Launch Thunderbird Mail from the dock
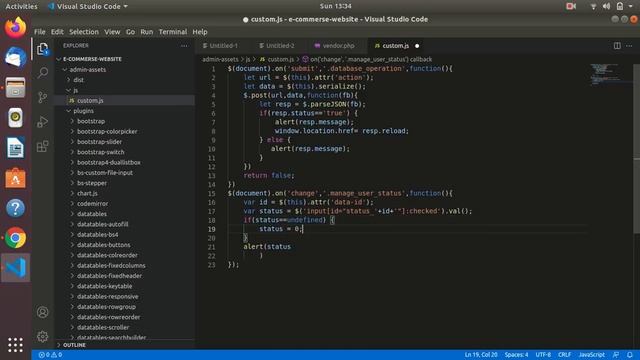Image resolution: width=640 pixels, height=360 pixels. pos(16,57)
